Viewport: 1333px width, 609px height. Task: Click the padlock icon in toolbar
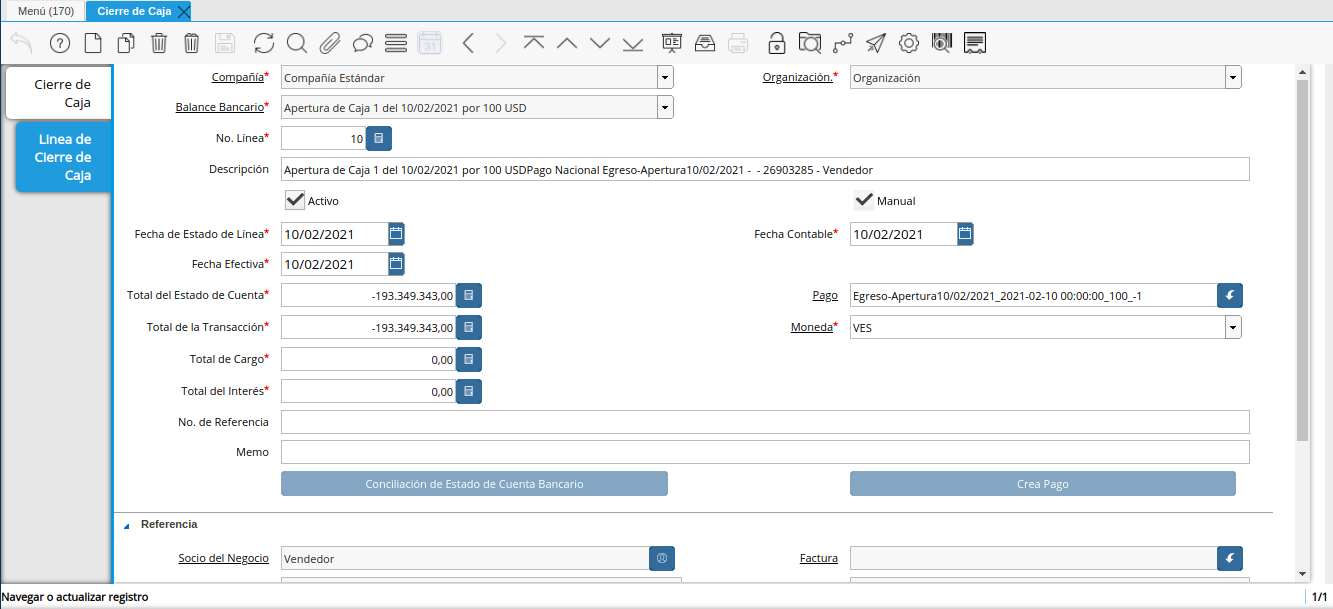[x=776, y=43]
